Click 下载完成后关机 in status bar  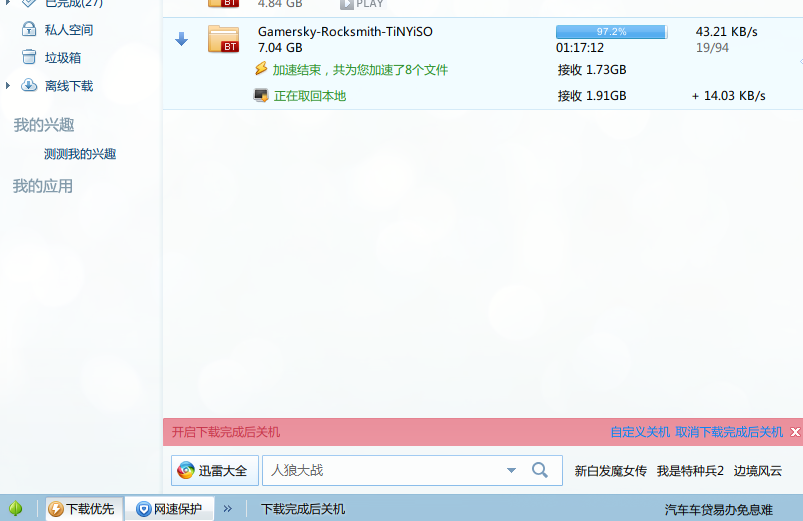click(303, 509)
